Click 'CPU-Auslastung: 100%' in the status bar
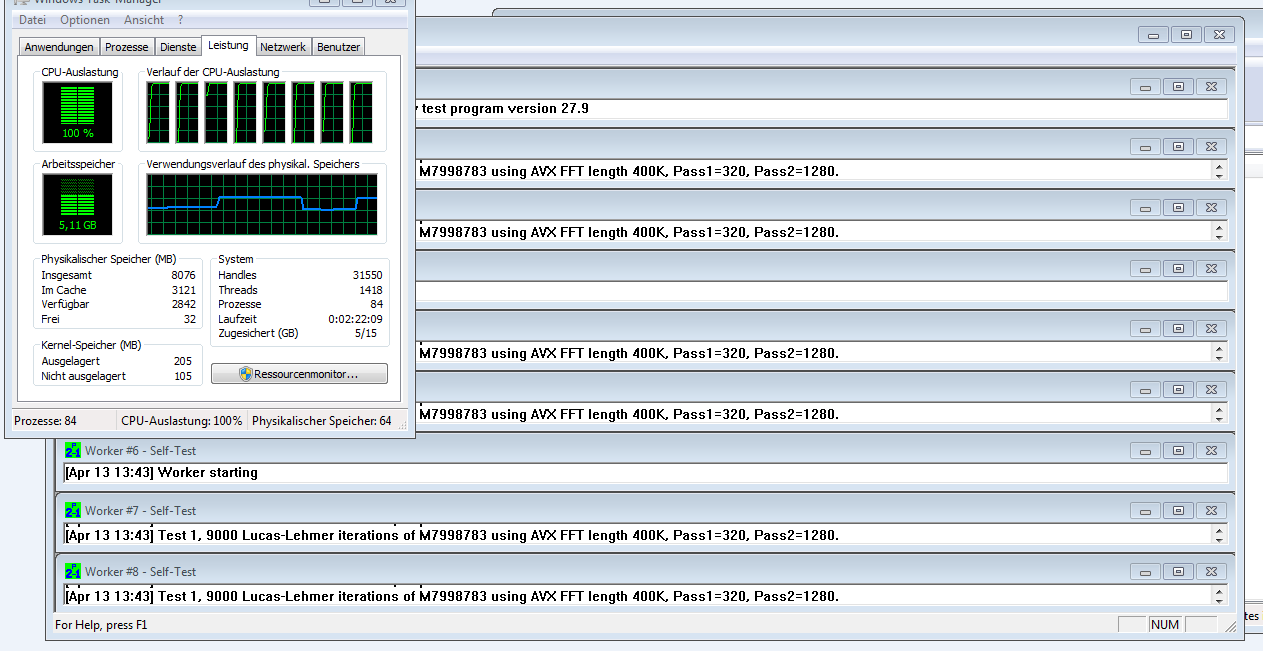The height and width of the screenshot is (651, 1263). pyautogui.click(x=182, y=421)
